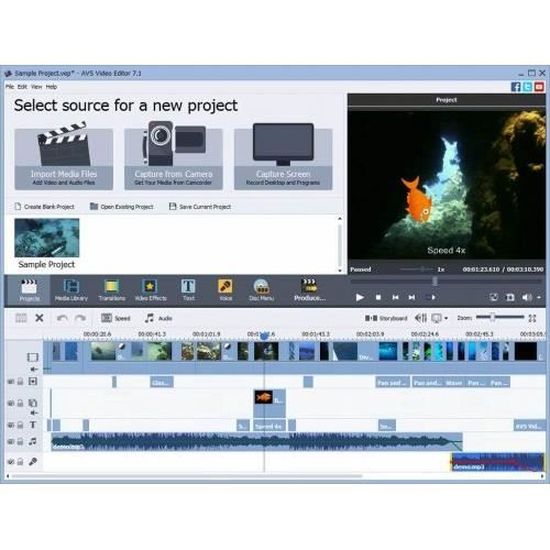Select the voice track microphone icon
The width and height of the screenshot is (550, 550).
33,462
